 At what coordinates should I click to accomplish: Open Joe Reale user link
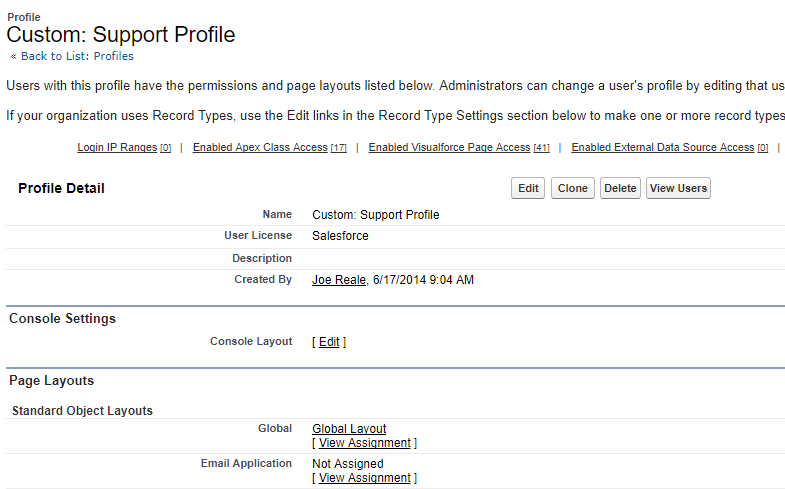coord(339,280)
